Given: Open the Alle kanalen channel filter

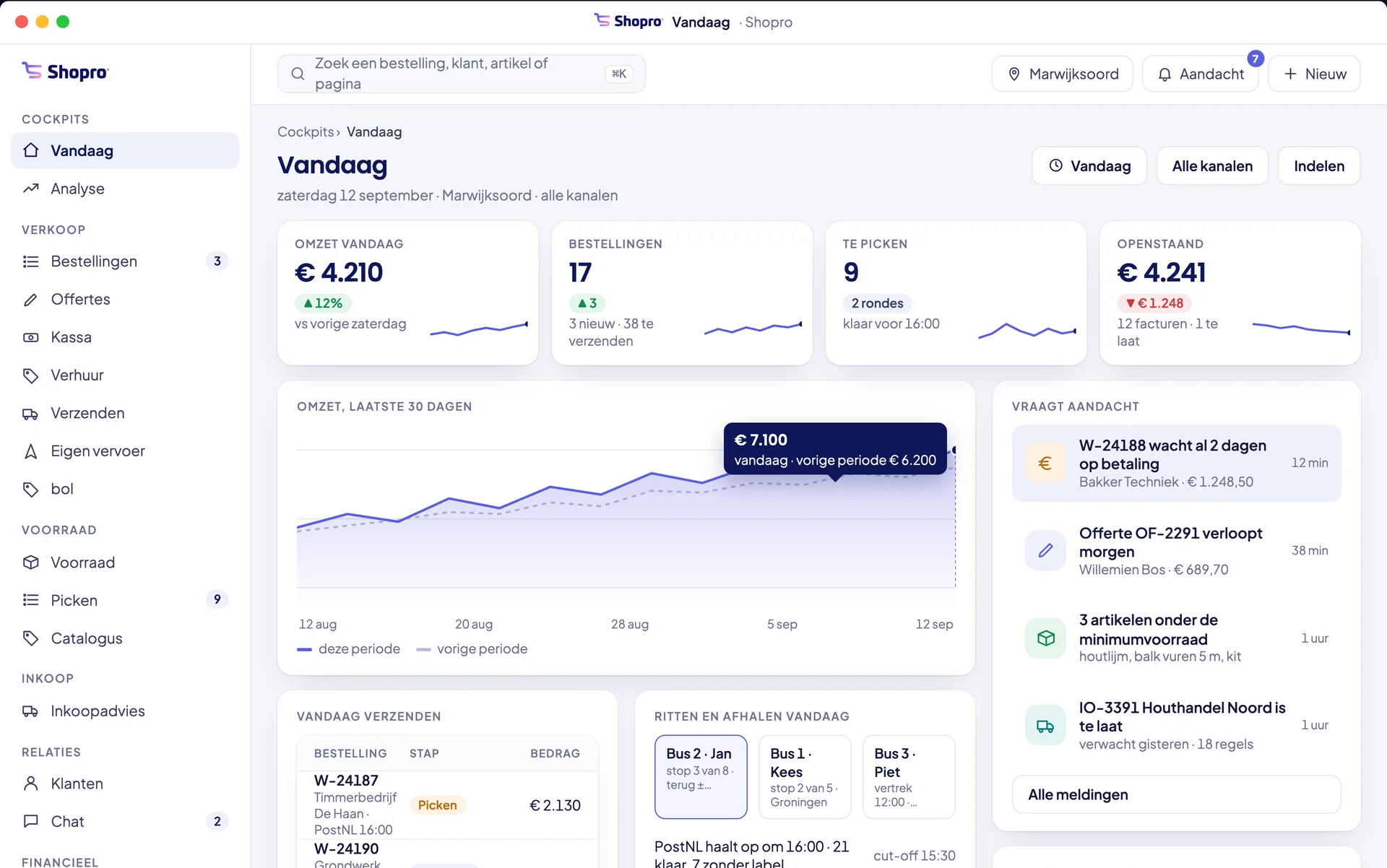Looking at the screenshot, I should tap(1212, 166).
